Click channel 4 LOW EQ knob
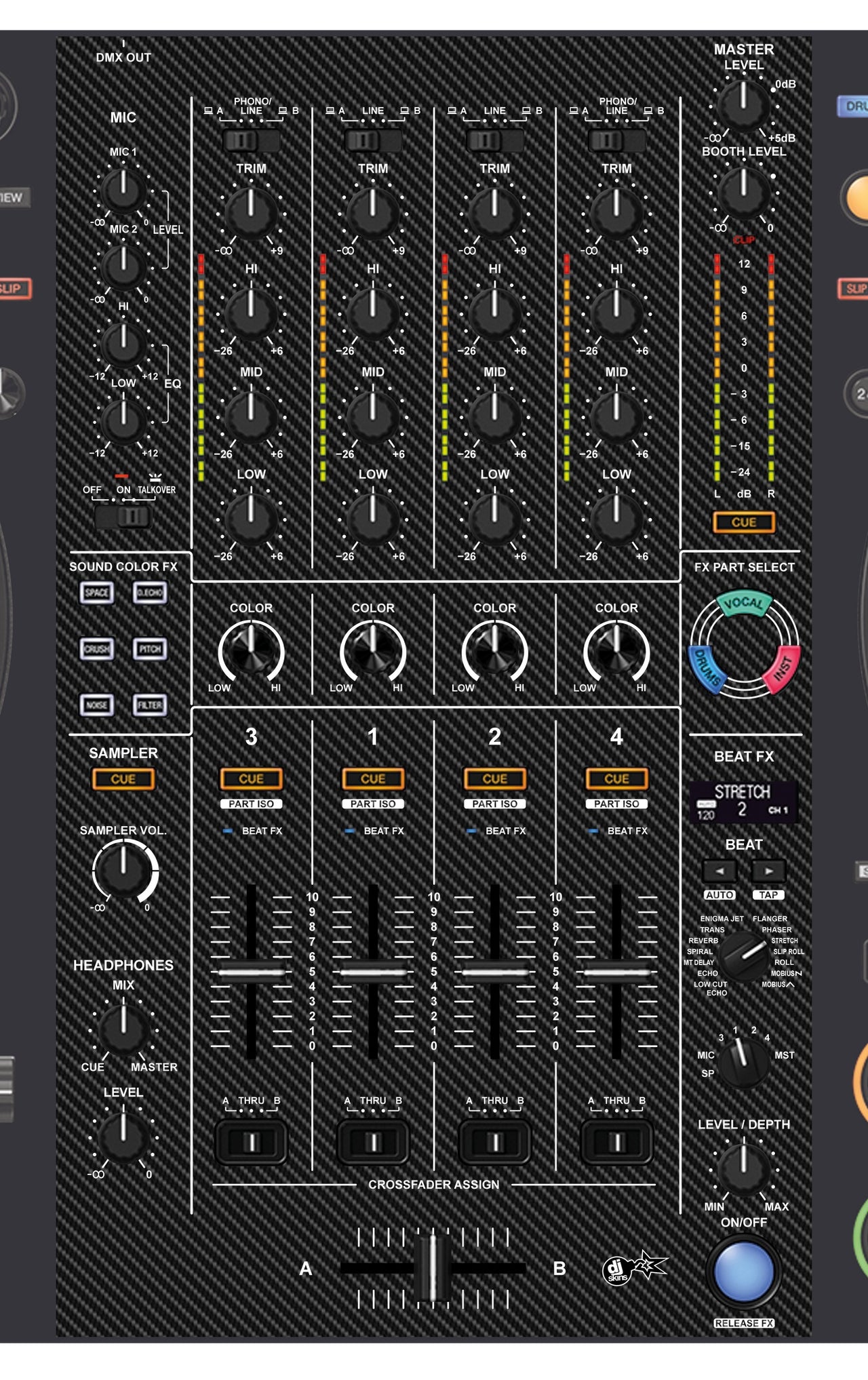The height and width of the screenshot is (1380, 868). coord(616,519)
